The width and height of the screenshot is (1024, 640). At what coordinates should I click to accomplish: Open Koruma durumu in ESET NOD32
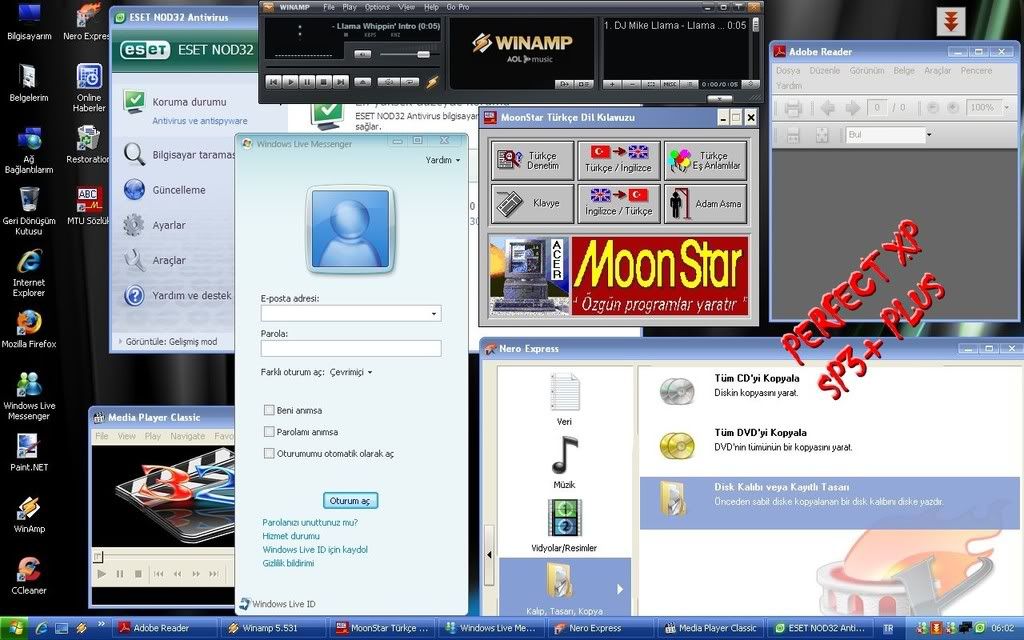click(x=189, y=102)
